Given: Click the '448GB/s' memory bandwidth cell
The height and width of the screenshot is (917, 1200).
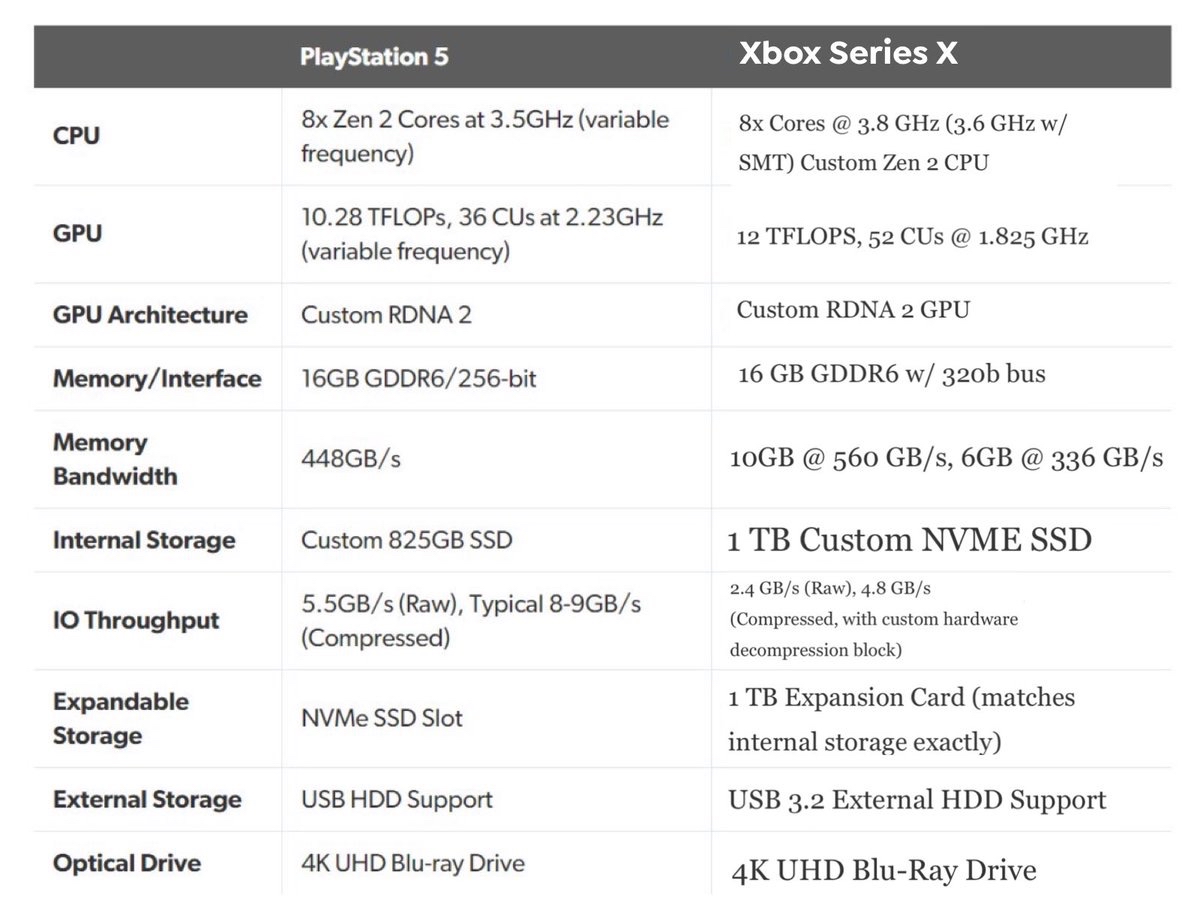Looking at the screenshot, I should (x=350, y=459).
